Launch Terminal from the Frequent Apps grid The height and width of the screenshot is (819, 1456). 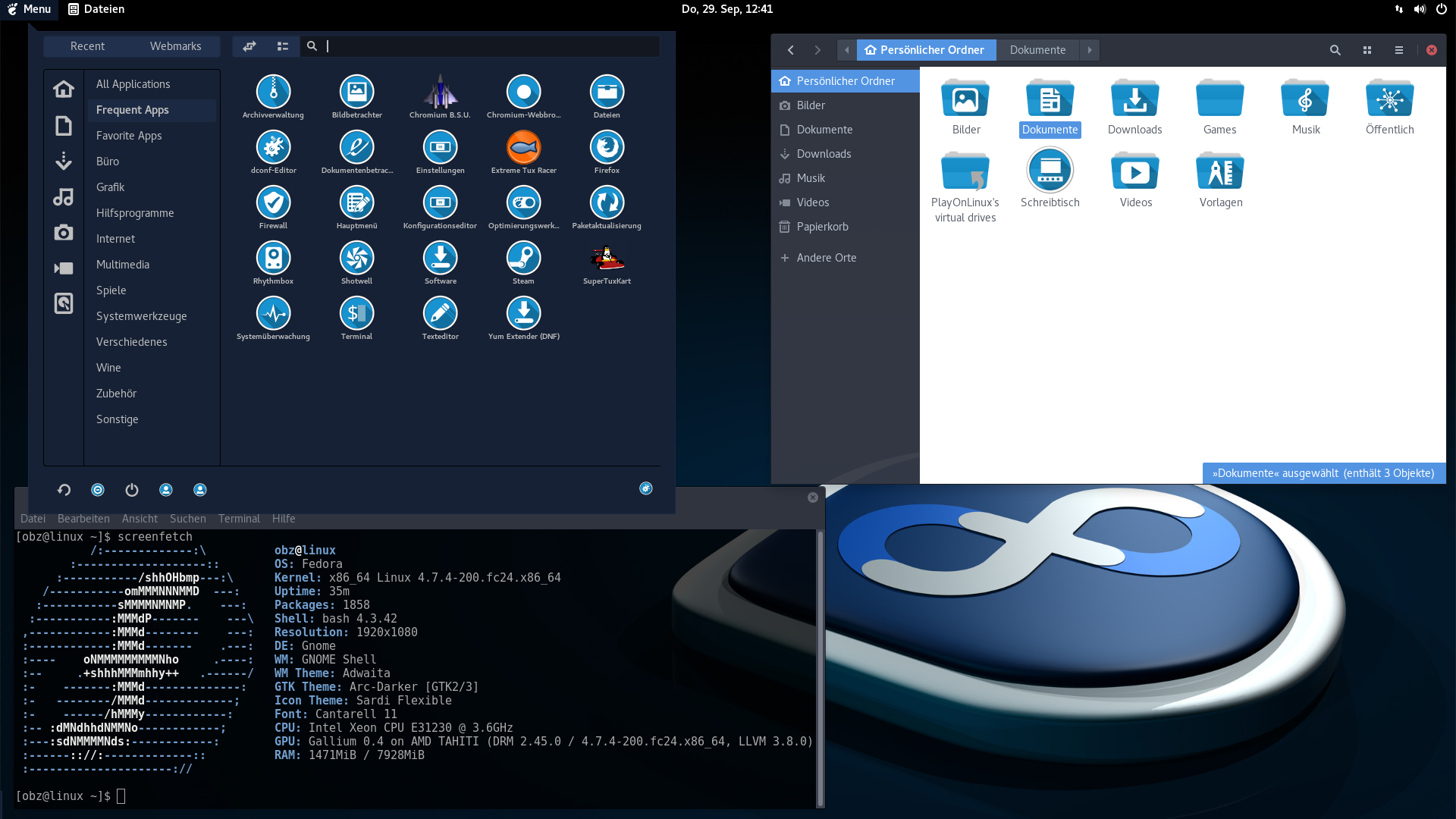point(356,314)
